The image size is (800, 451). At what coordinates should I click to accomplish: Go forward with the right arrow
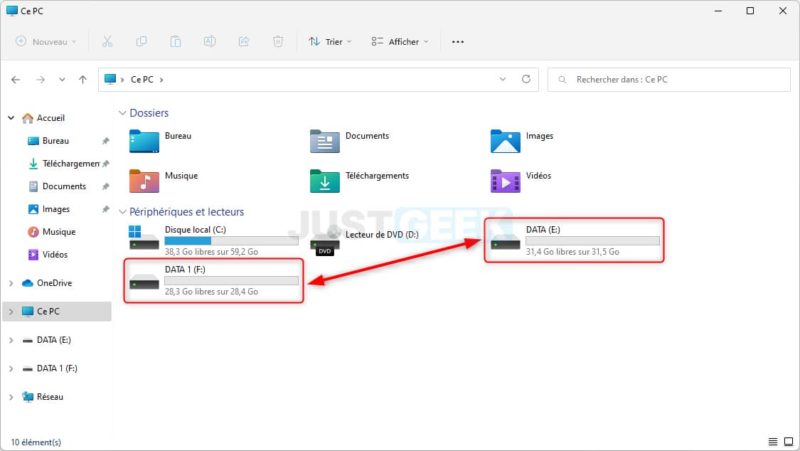coord(40,80)
